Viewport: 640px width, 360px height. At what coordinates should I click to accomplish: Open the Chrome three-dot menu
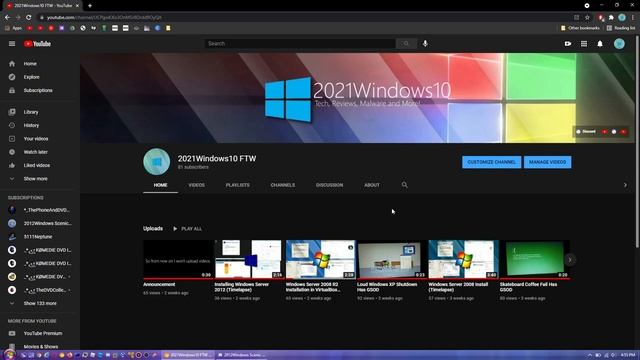coord(633,17)
